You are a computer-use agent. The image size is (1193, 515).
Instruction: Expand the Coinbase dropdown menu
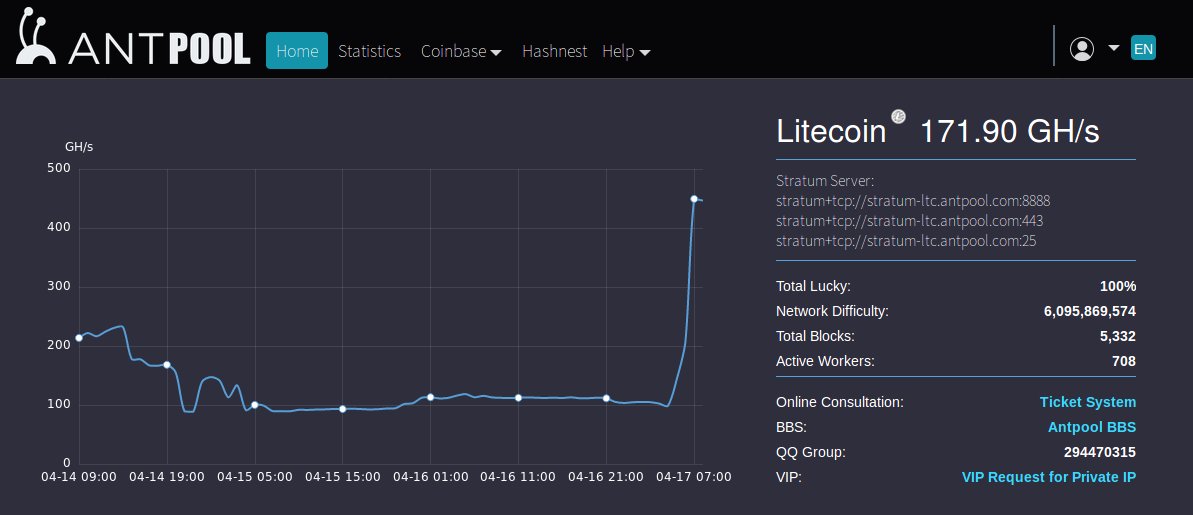461,51
